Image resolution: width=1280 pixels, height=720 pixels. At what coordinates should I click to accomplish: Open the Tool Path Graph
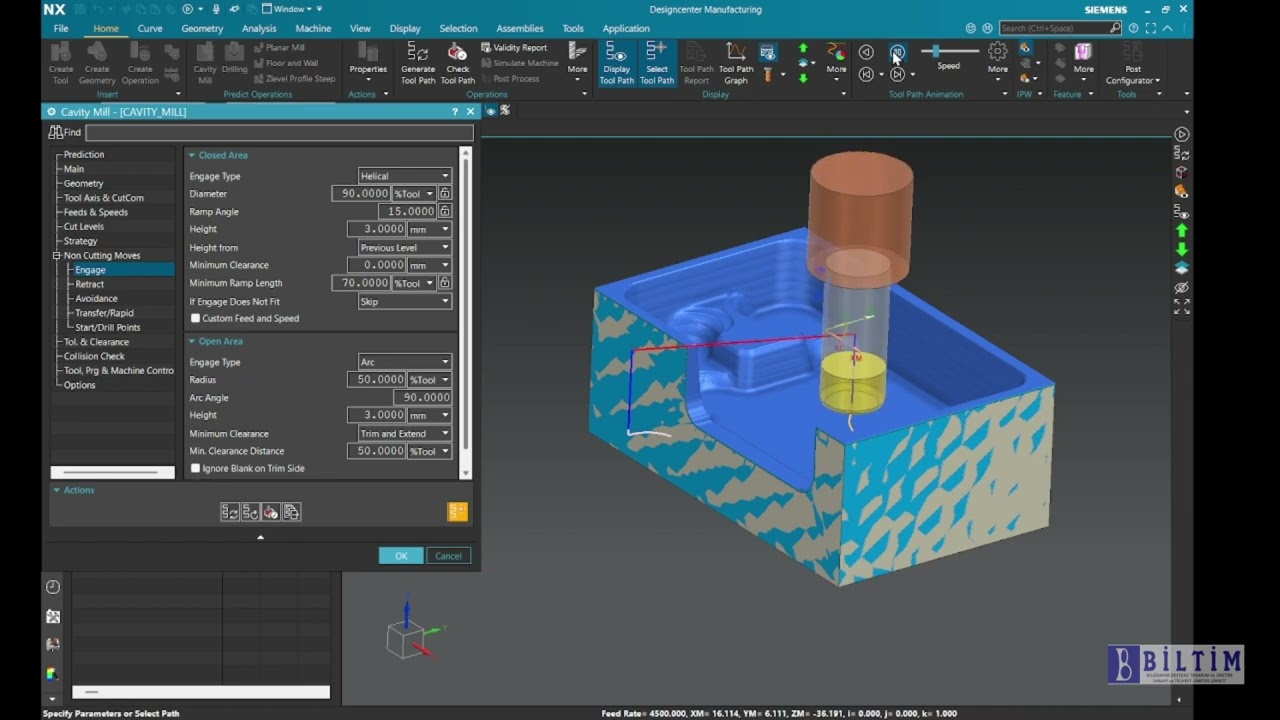736,64
